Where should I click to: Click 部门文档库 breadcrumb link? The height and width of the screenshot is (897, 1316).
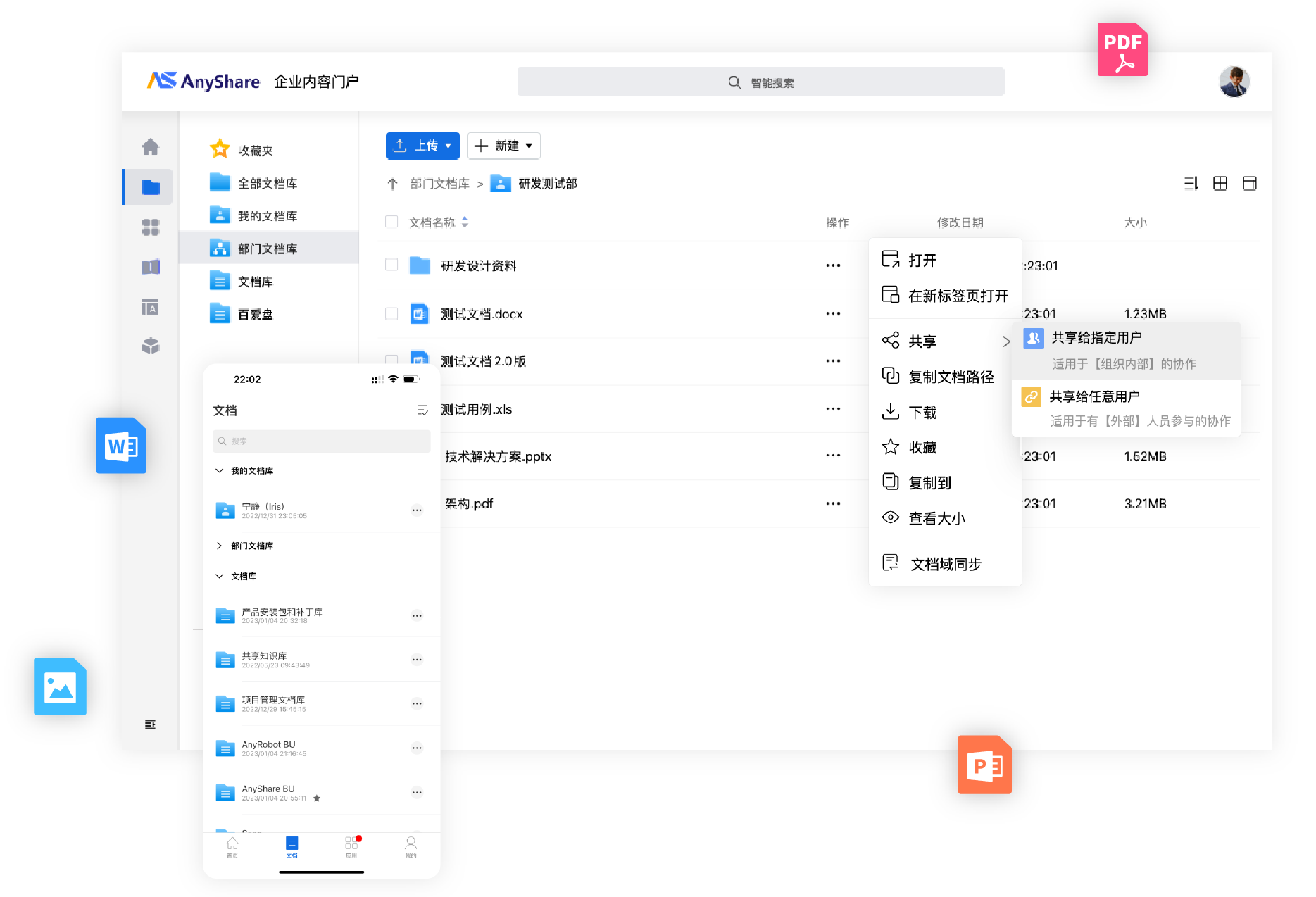coord(440,184)
